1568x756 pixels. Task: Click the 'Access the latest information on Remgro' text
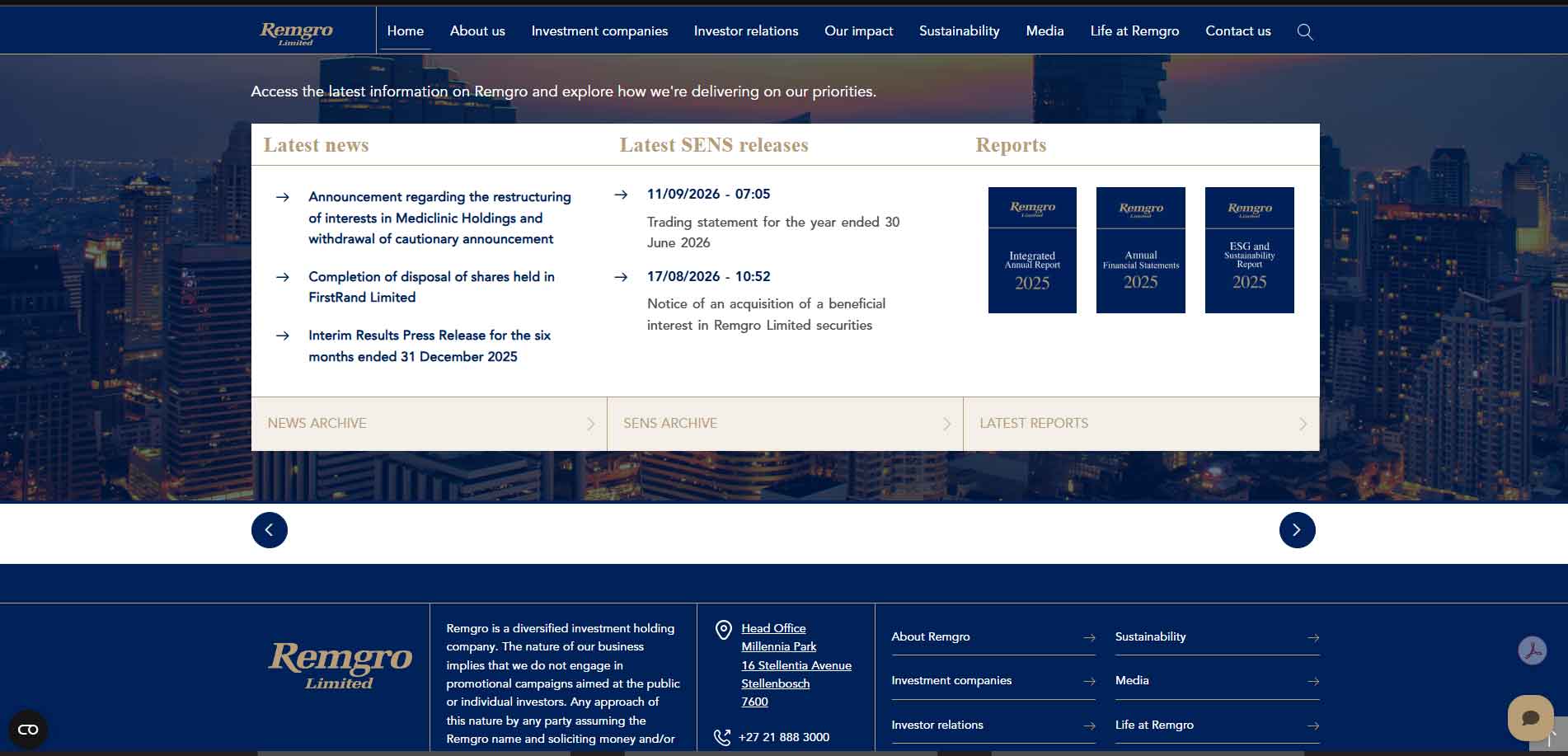coord(564,92)
